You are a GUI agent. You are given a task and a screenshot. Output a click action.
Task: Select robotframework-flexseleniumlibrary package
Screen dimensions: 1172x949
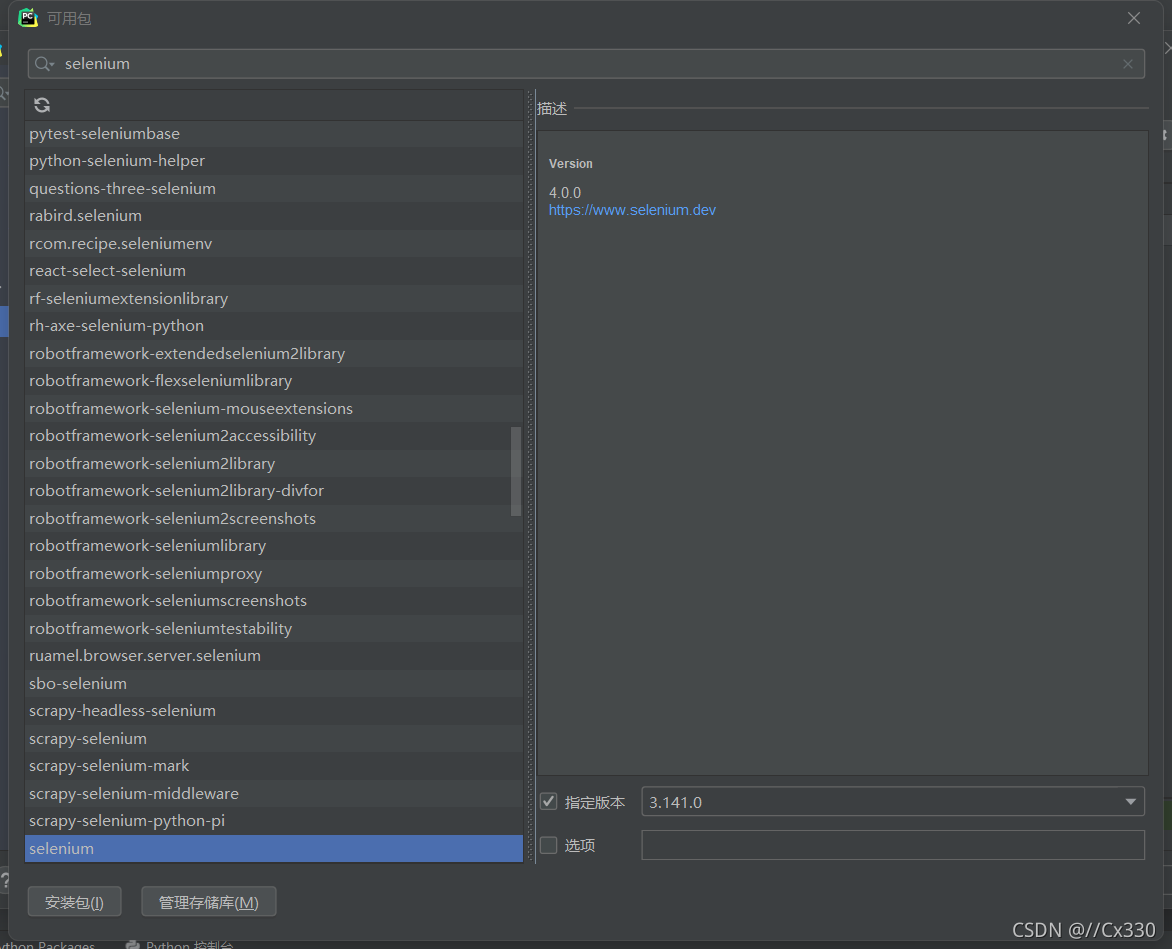[274, 381]
